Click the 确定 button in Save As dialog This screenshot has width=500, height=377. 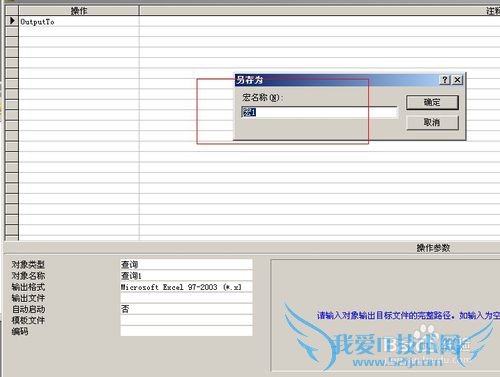click(x=432, y=102)
